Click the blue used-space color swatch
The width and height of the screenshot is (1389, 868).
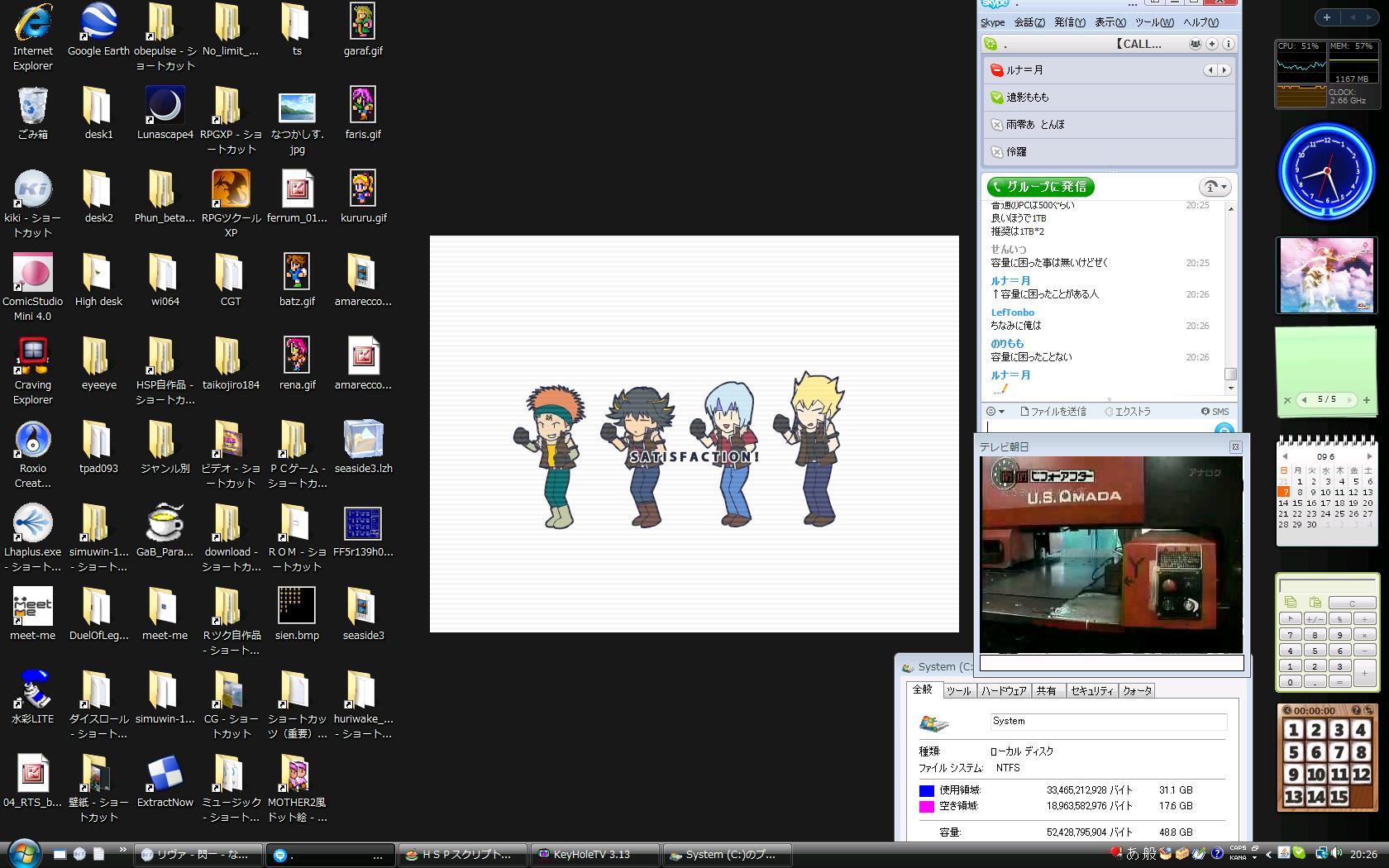tap(927, 791)
